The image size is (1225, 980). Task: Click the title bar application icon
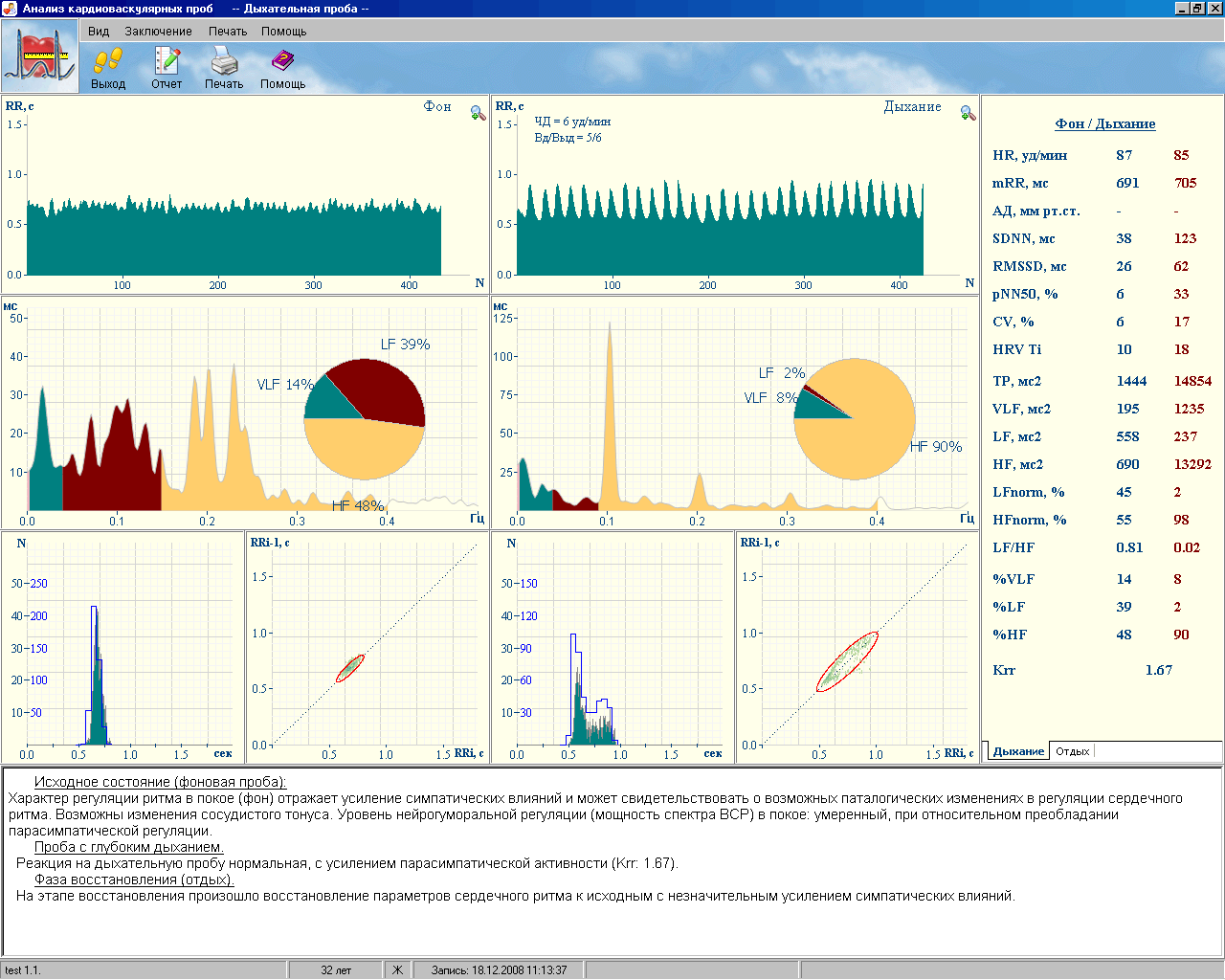(x=10, y=9)
